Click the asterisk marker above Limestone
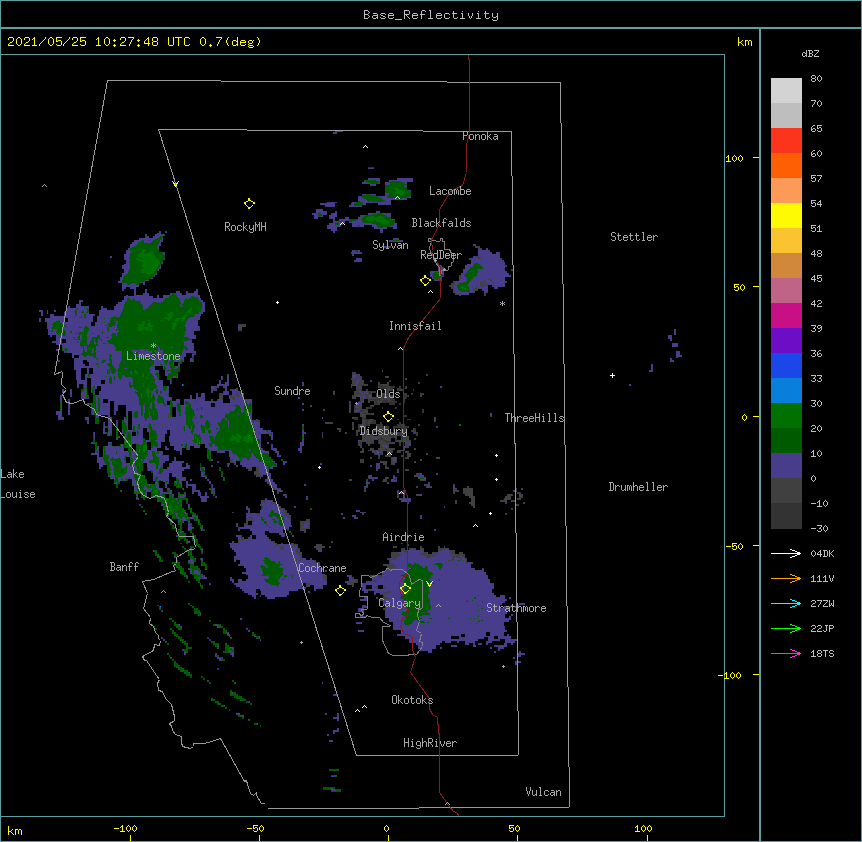The image size is (862, 842). pos(153,346)
